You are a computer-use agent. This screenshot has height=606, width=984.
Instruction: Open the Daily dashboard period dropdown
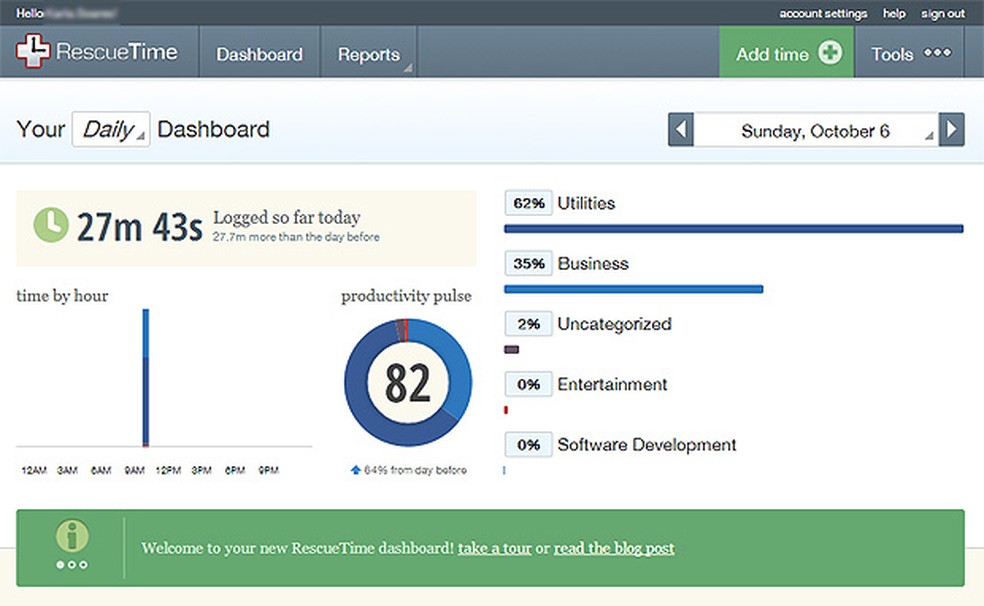coord(111,130)
